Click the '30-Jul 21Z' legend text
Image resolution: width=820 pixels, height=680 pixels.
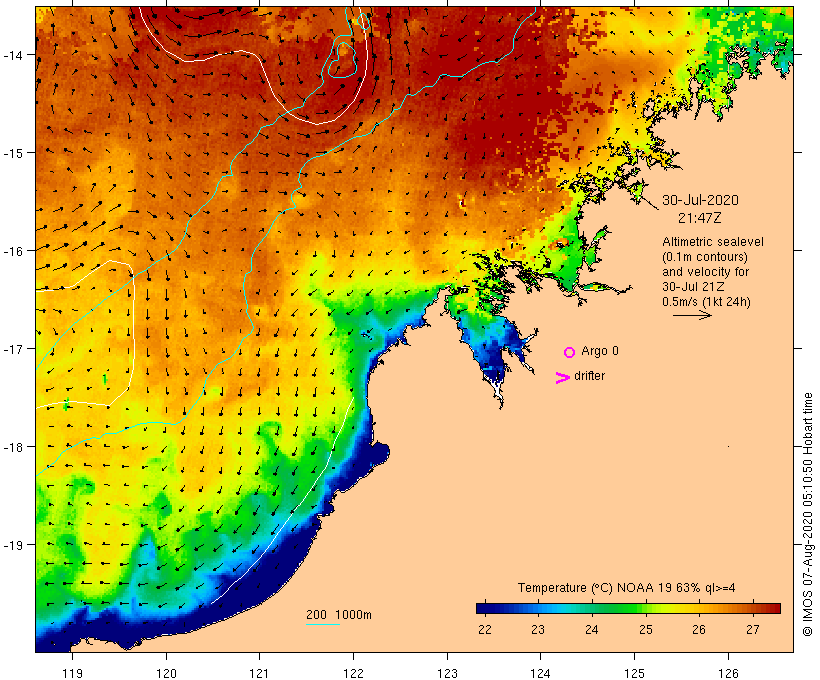tap(693, 287)
